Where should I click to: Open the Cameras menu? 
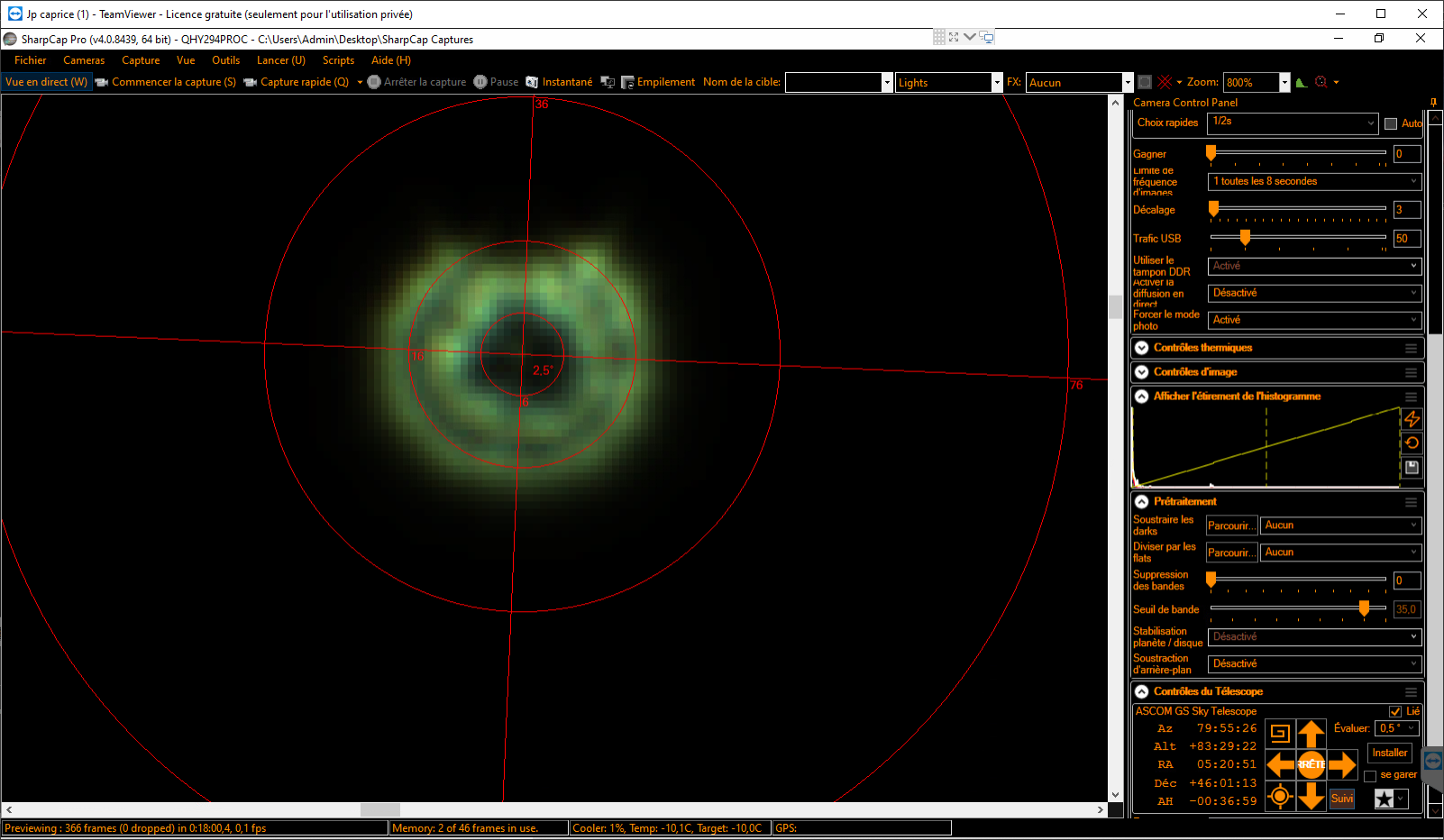coord(84,60)
